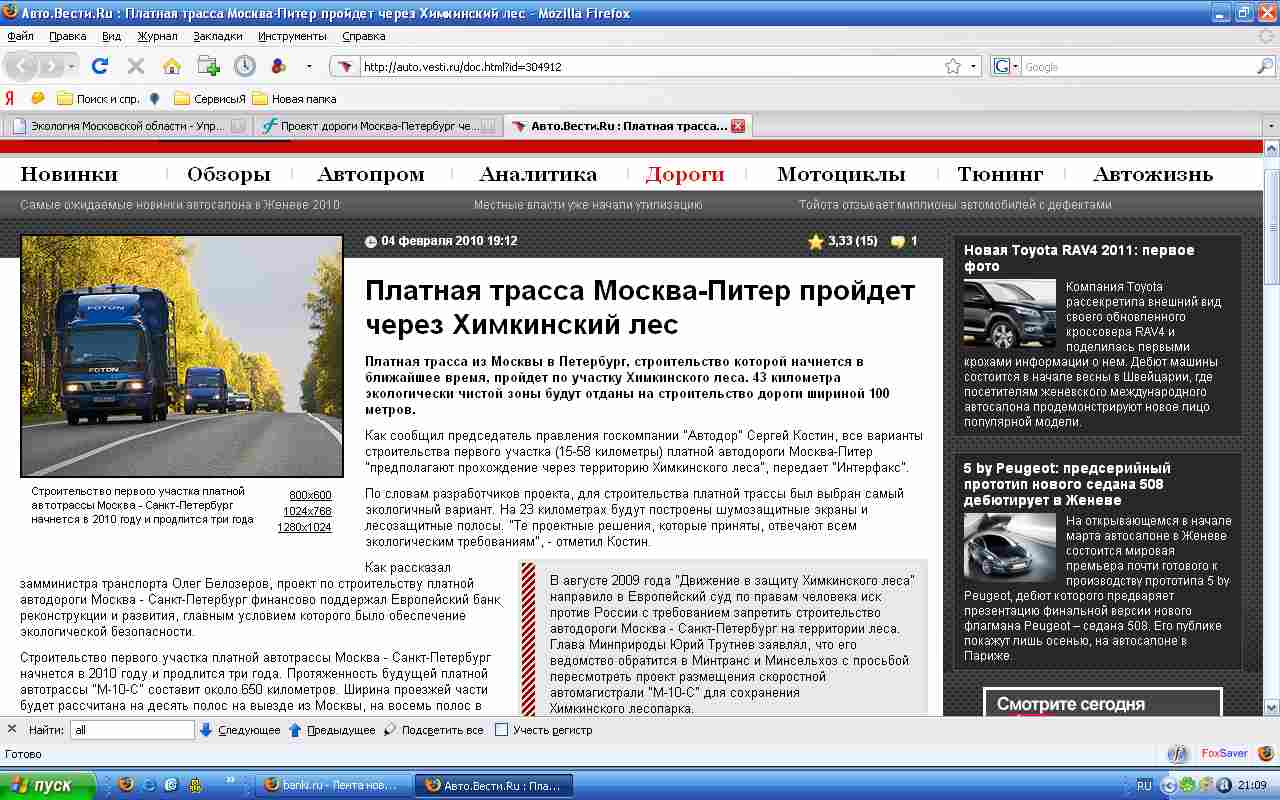Open the 1024x768 image size link

click(x=307, y=511)
